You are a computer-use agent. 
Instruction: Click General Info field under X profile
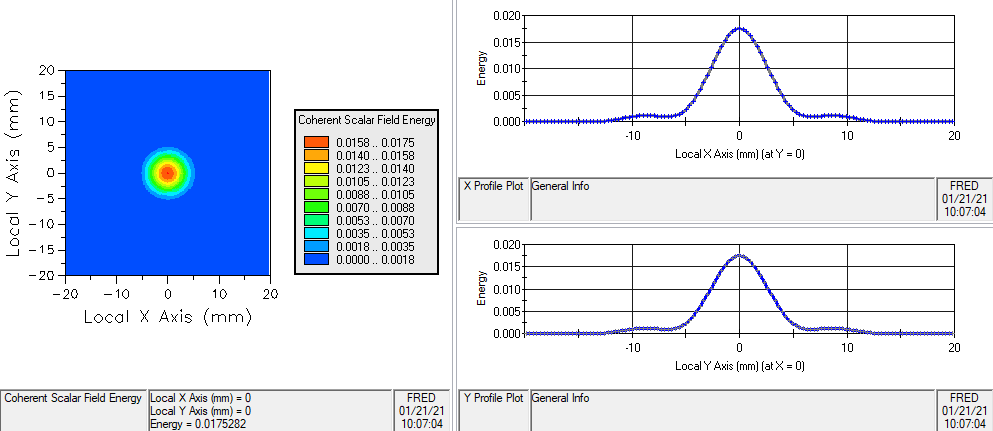coord(732,199)
